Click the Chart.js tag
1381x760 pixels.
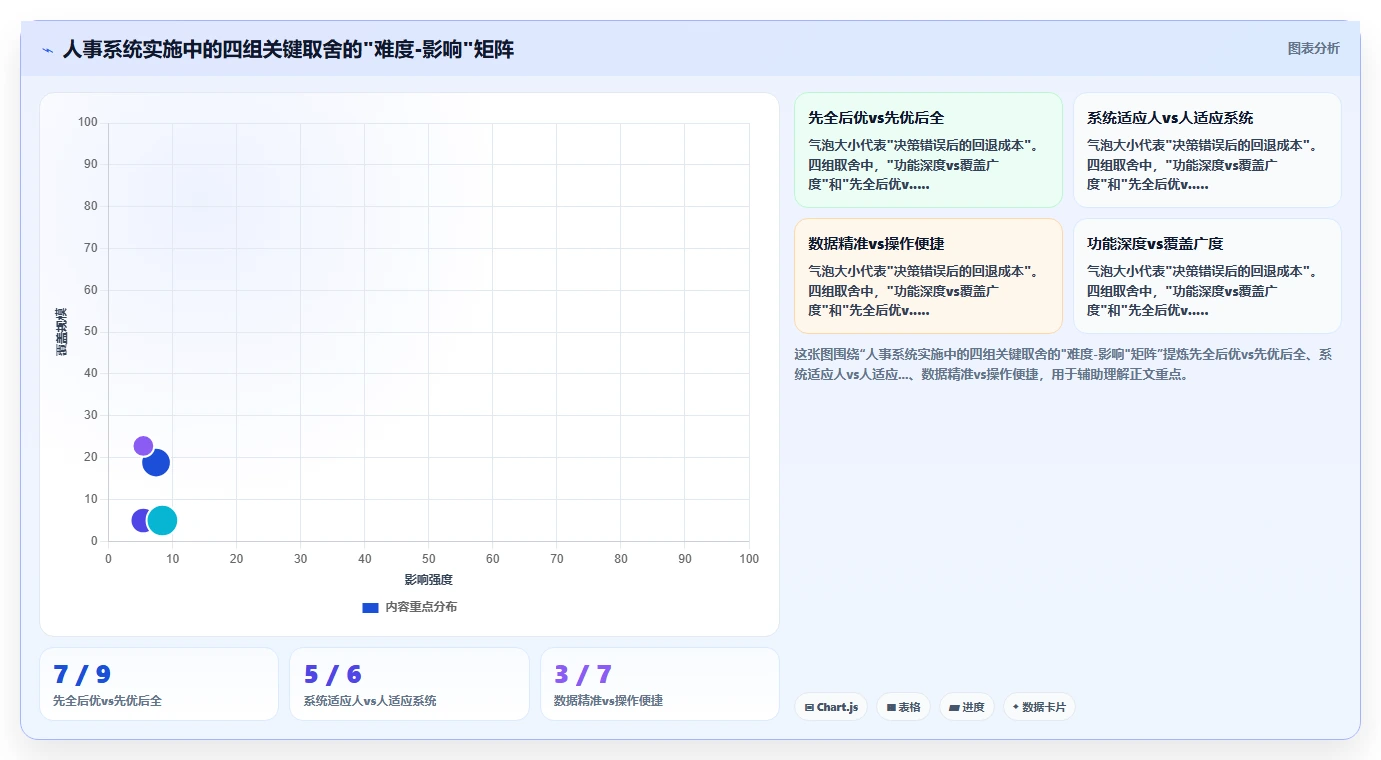831,707
